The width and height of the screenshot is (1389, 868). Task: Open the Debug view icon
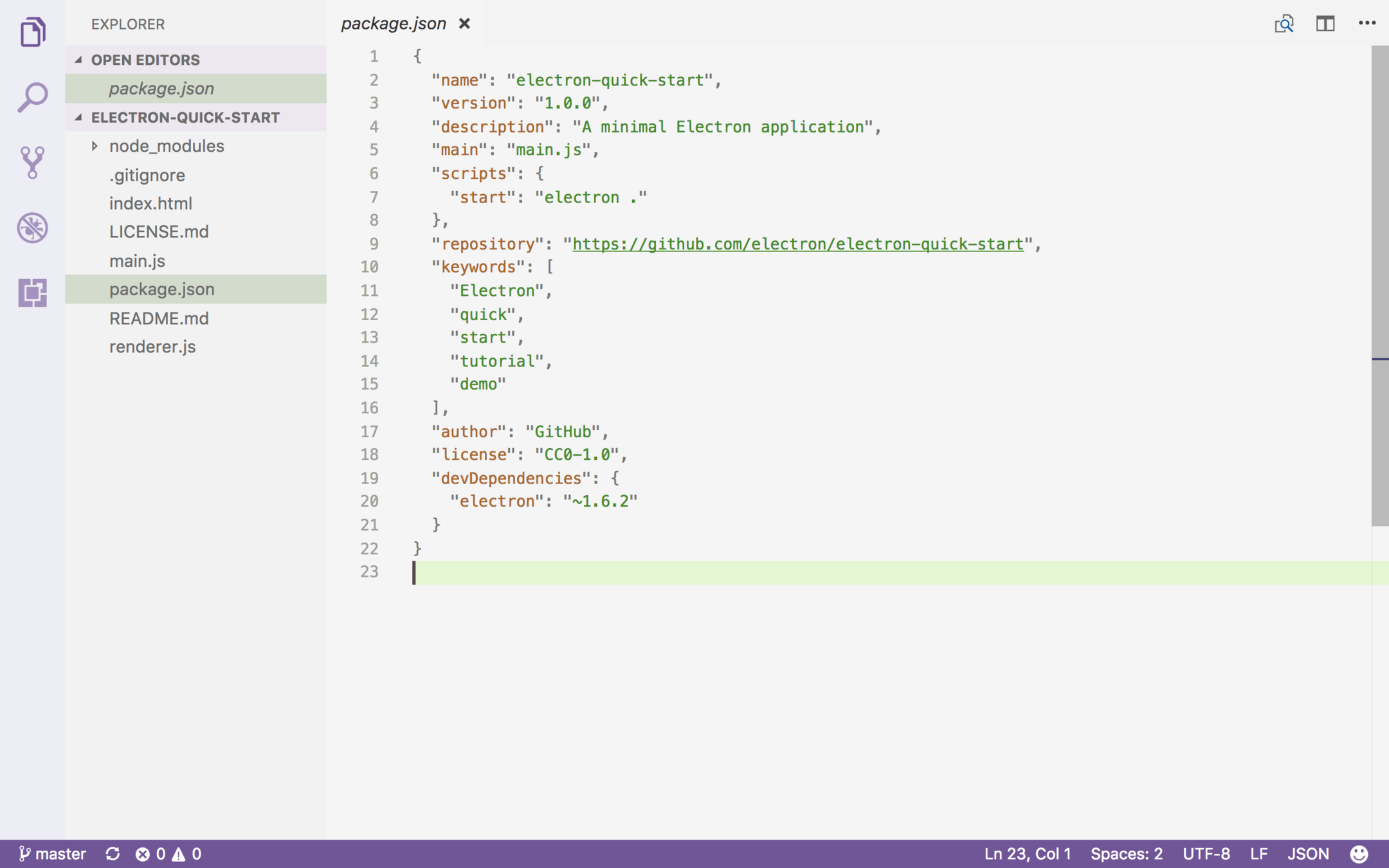pos(32,228)
